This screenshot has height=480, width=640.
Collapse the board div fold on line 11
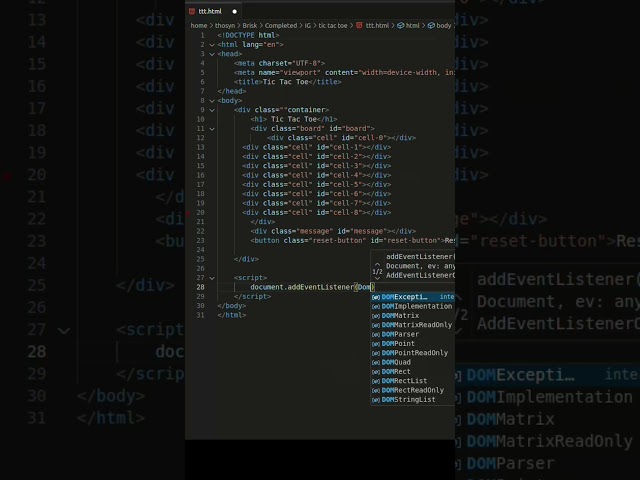(x=212, y=129)
